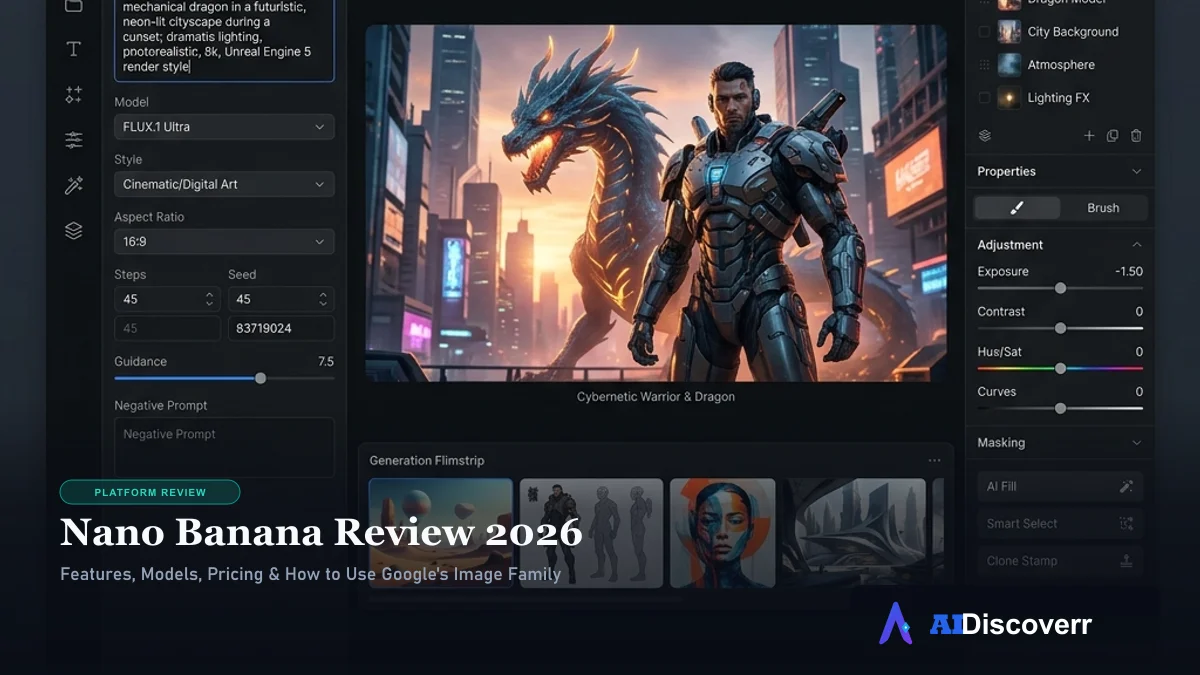Click the Smart Select marquee icon

tap(1126, 524)
